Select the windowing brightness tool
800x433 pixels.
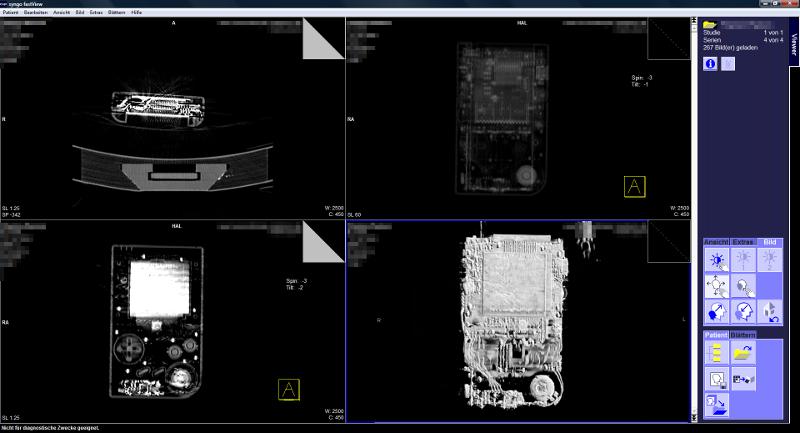point(717,260)
